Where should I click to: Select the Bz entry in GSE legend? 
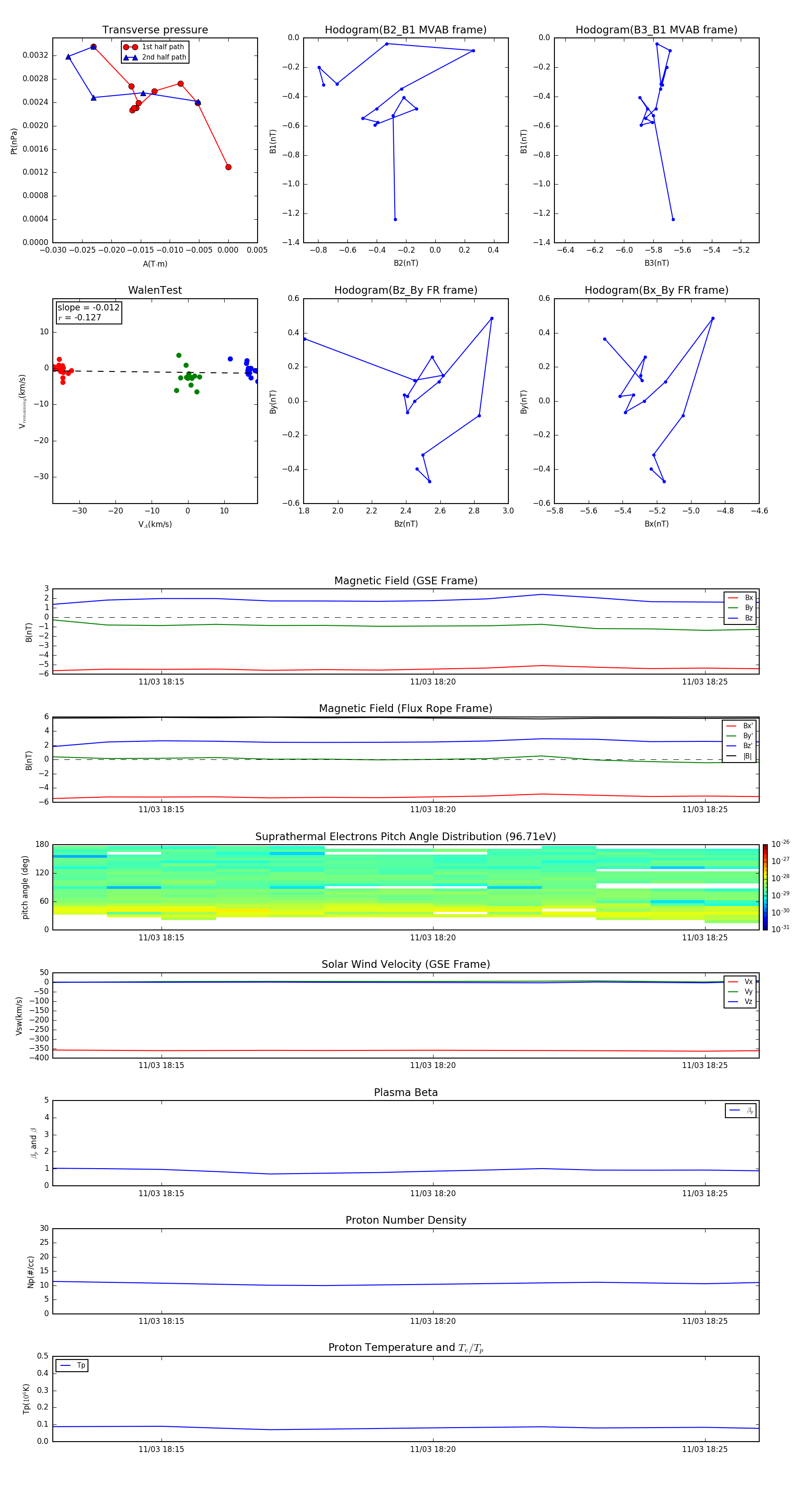click(x=740, y=618)
